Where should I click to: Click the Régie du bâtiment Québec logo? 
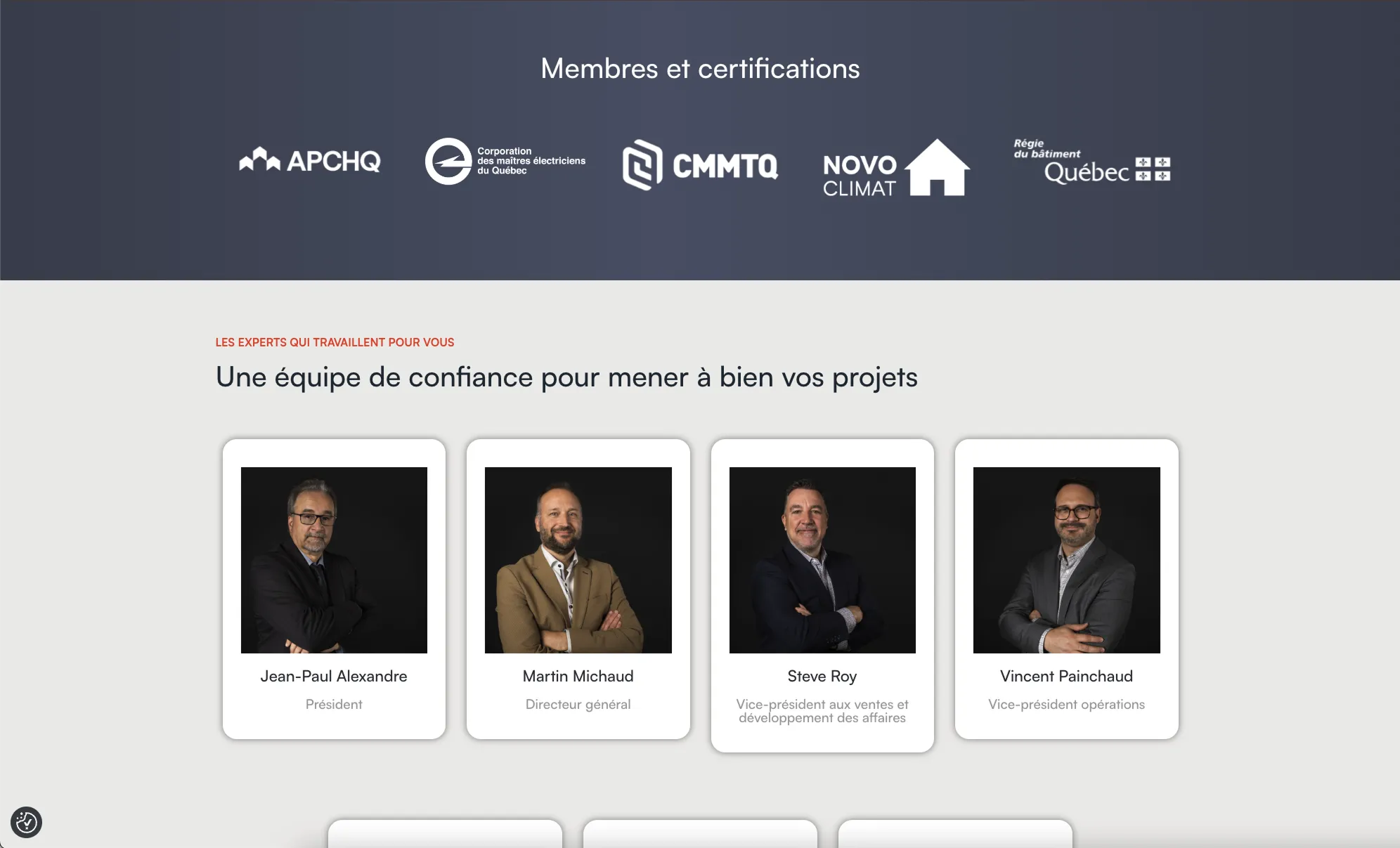click(1091, 162)
